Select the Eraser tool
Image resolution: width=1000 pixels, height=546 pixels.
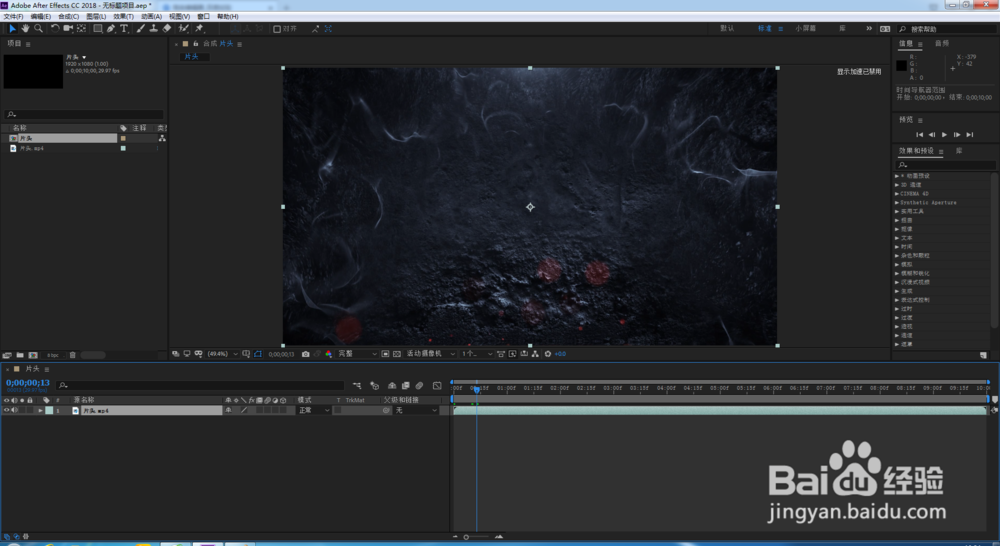166,29
